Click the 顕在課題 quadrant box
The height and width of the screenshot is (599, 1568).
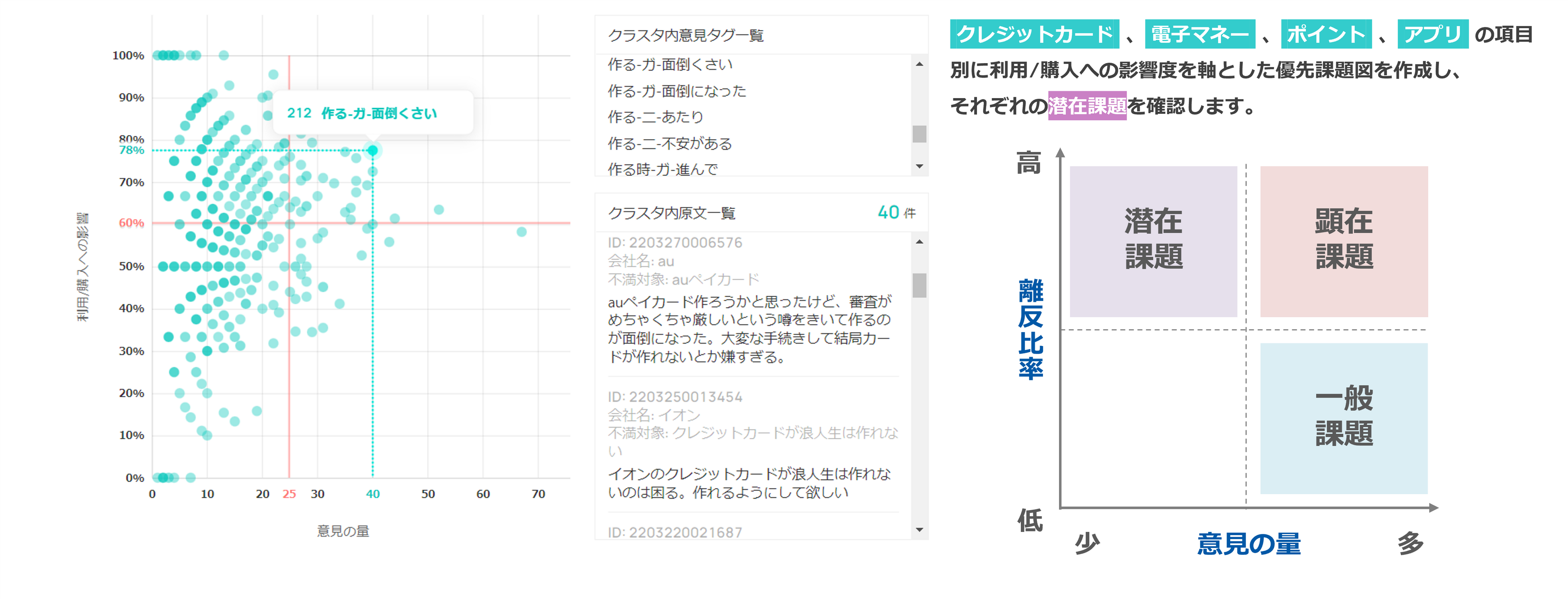pyautogui.click(x=1343, y=241)
